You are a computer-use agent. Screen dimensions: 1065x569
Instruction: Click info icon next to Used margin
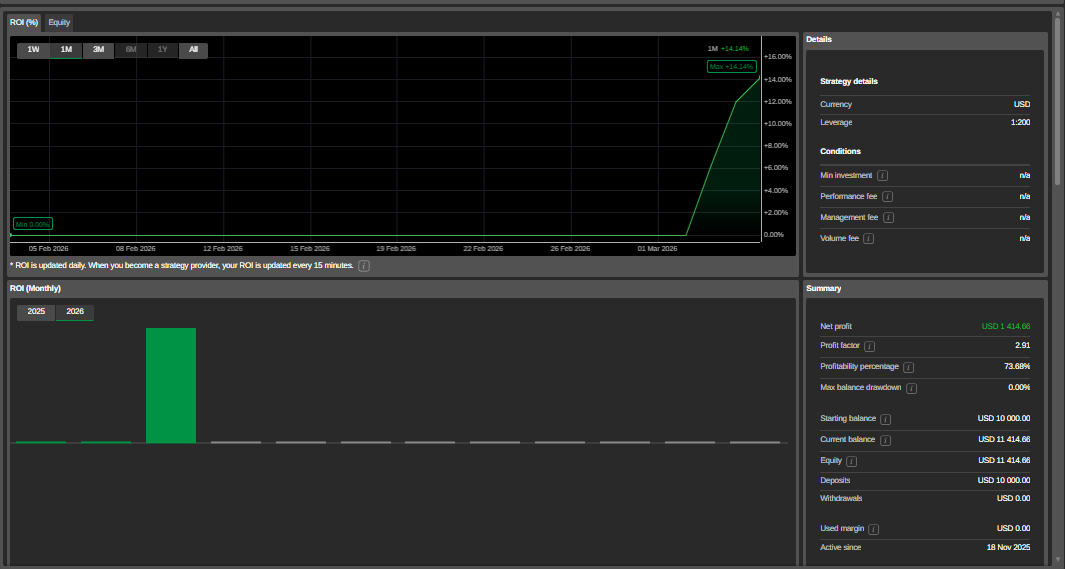pos(873,529)
